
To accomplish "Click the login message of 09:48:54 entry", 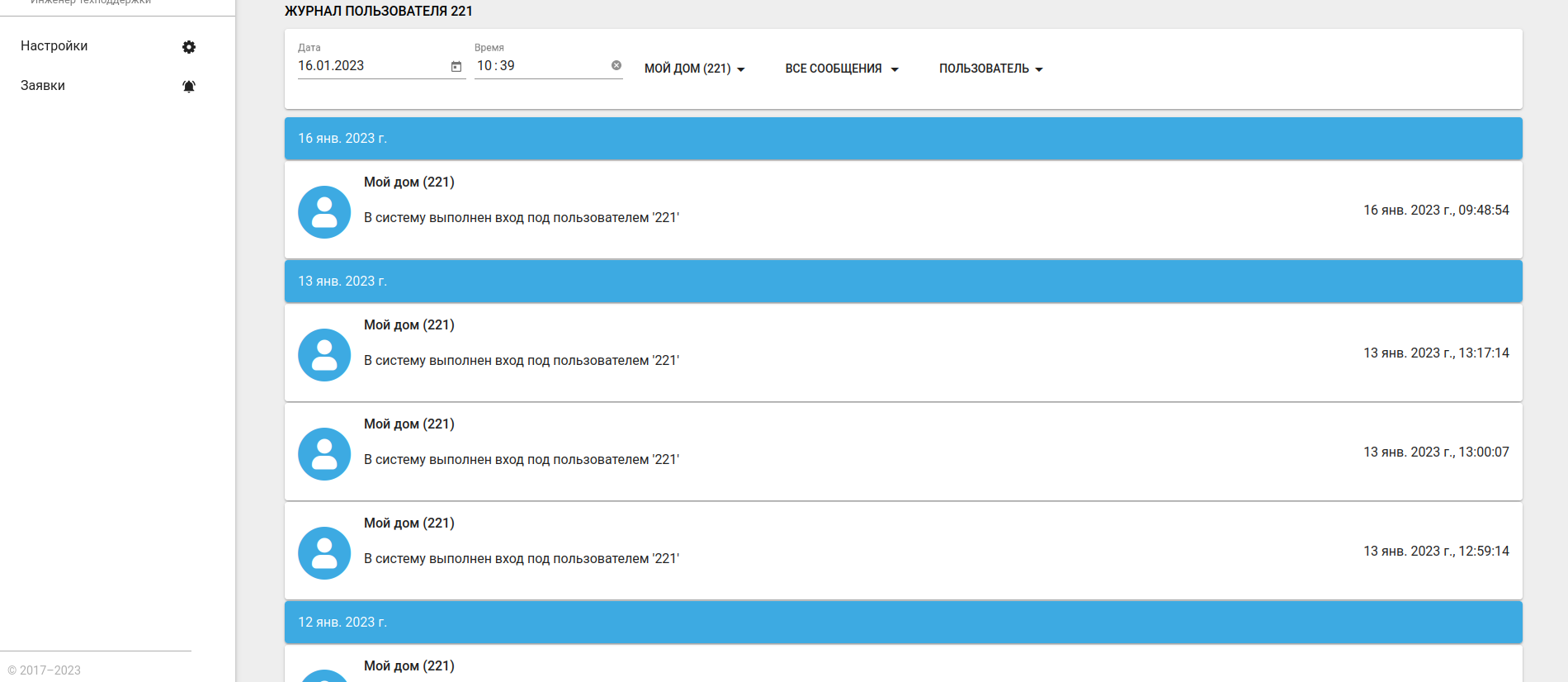I will click(522, 218).
